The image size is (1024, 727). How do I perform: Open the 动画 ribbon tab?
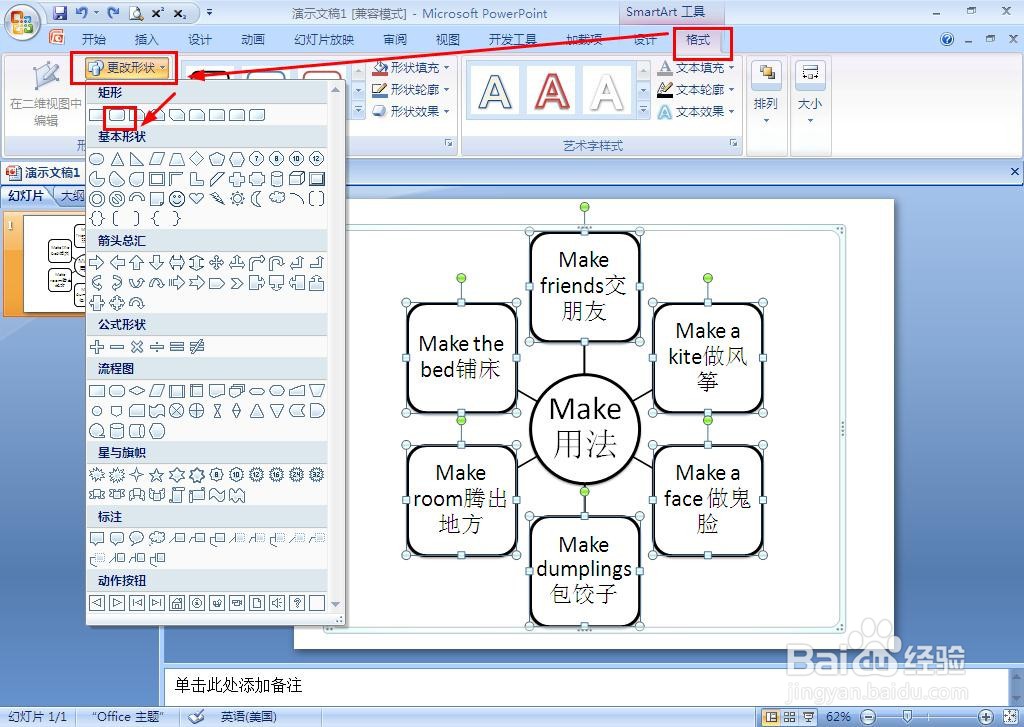(253, 40)
